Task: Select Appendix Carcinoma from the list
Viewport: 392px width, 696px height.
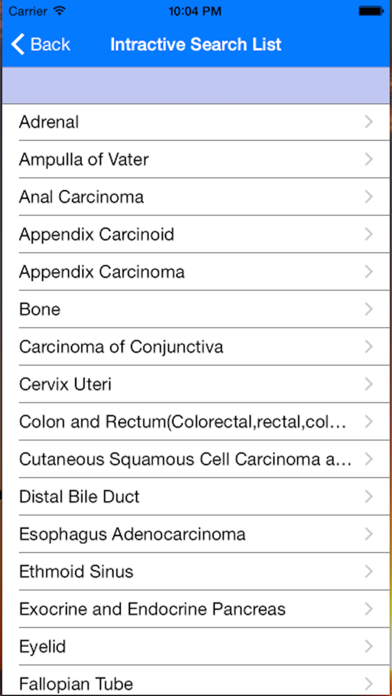Action: (x=196, y=272)
